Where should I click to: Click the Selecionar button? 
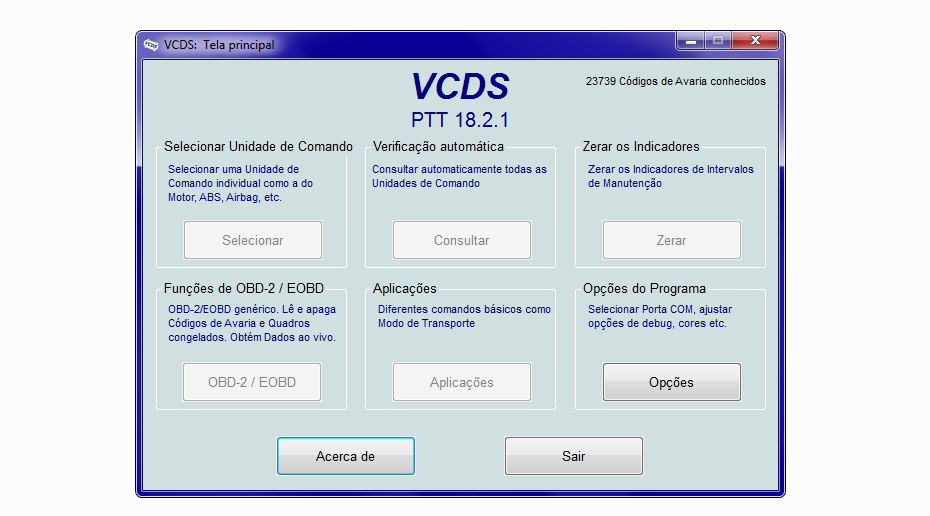[x=253, y=240]
